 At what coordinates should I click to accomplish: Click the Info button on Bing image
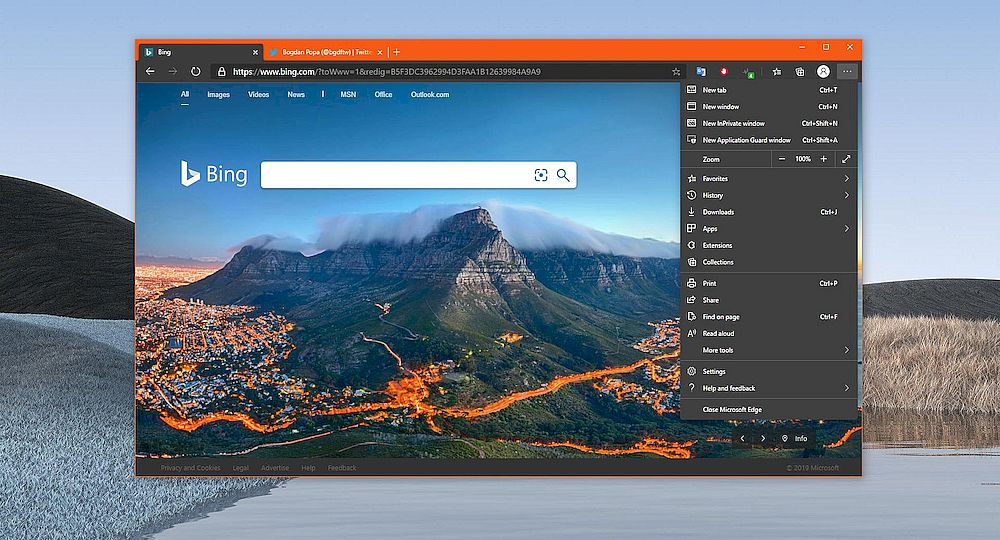tap(795, 438)
